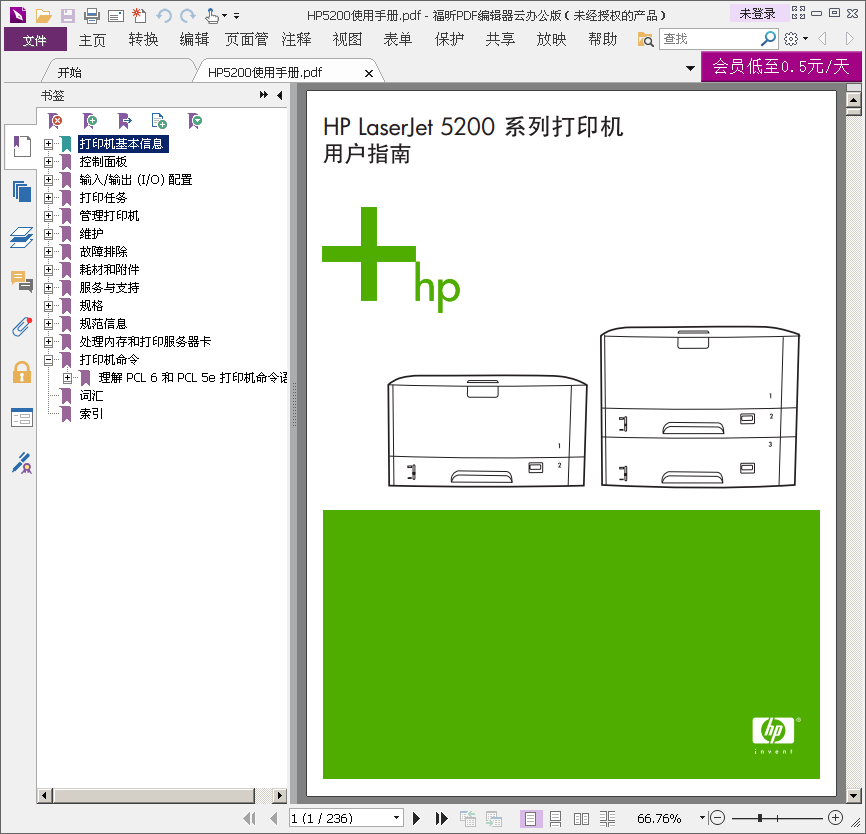Open the attachments paperclip sidebar icon

(x=22, y=326)
